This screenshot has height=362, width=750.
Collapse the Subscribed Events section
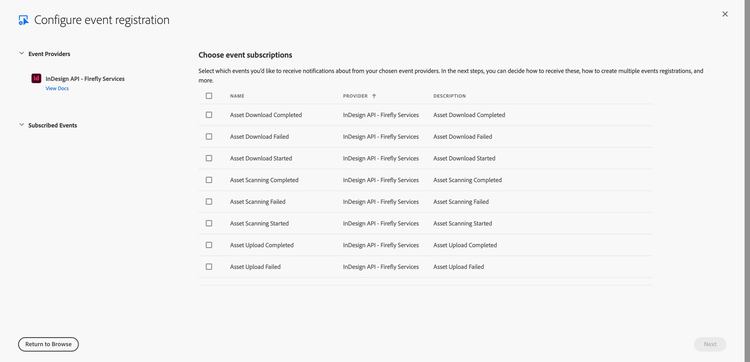(22, 125)
